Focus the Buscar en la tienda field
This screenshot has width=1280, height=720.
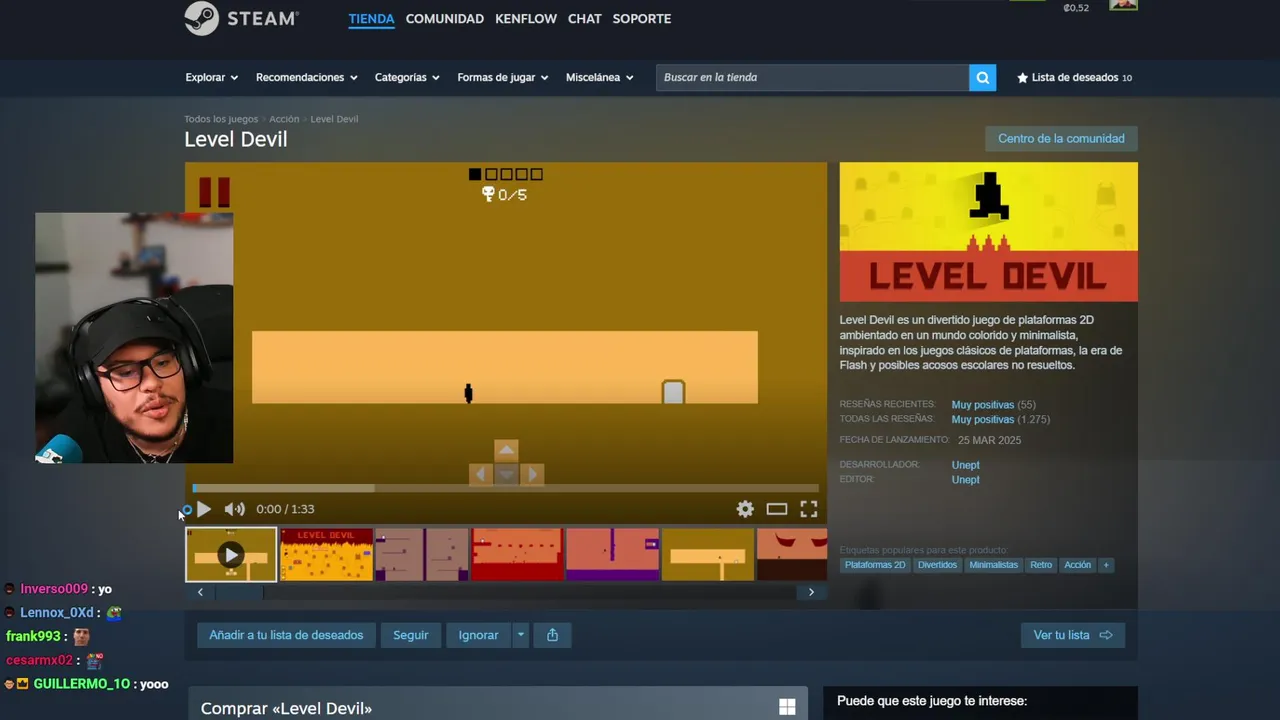(812, 77)
